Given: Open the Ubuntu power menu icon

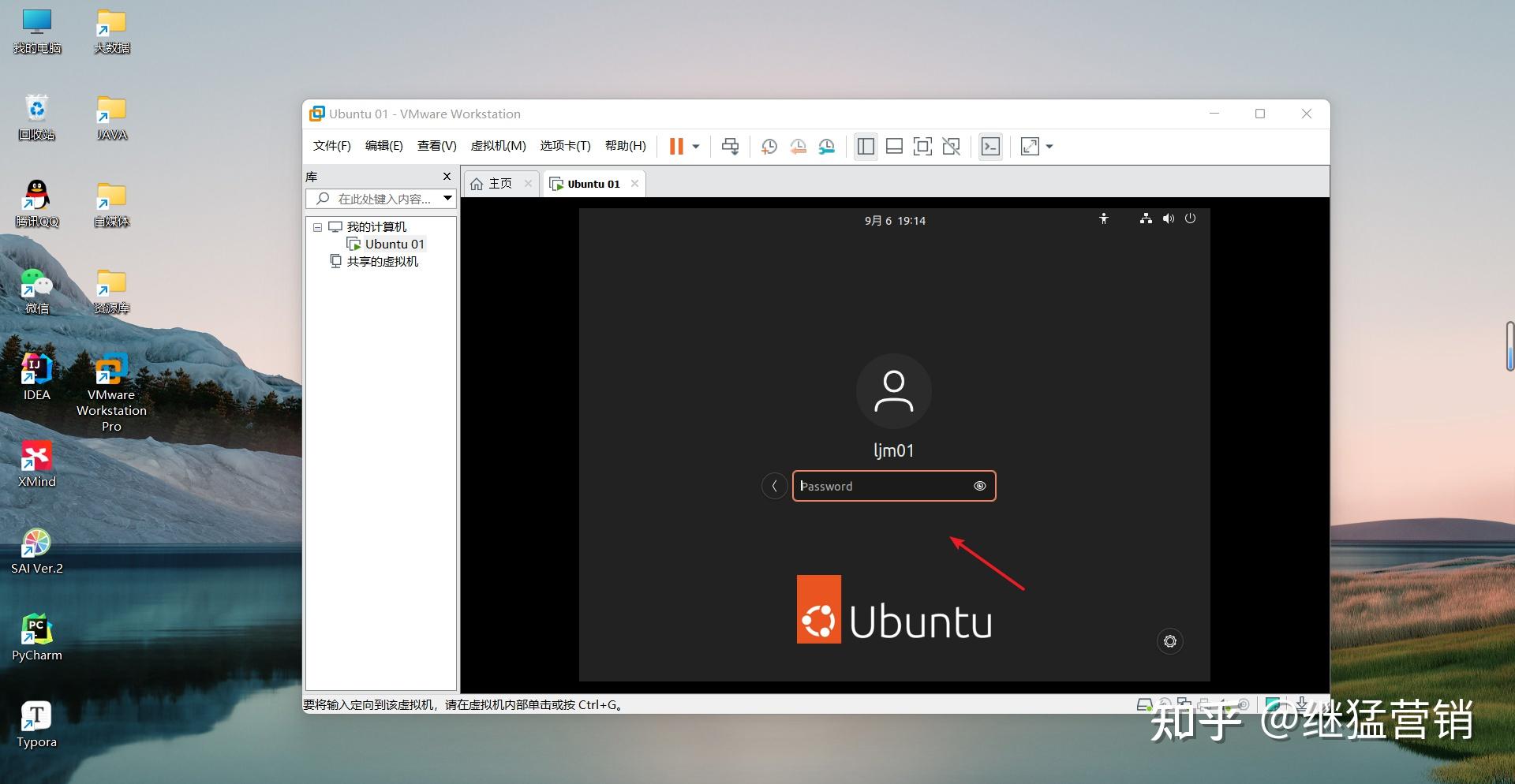Looking at the screenshot, I should (1191, 219).
